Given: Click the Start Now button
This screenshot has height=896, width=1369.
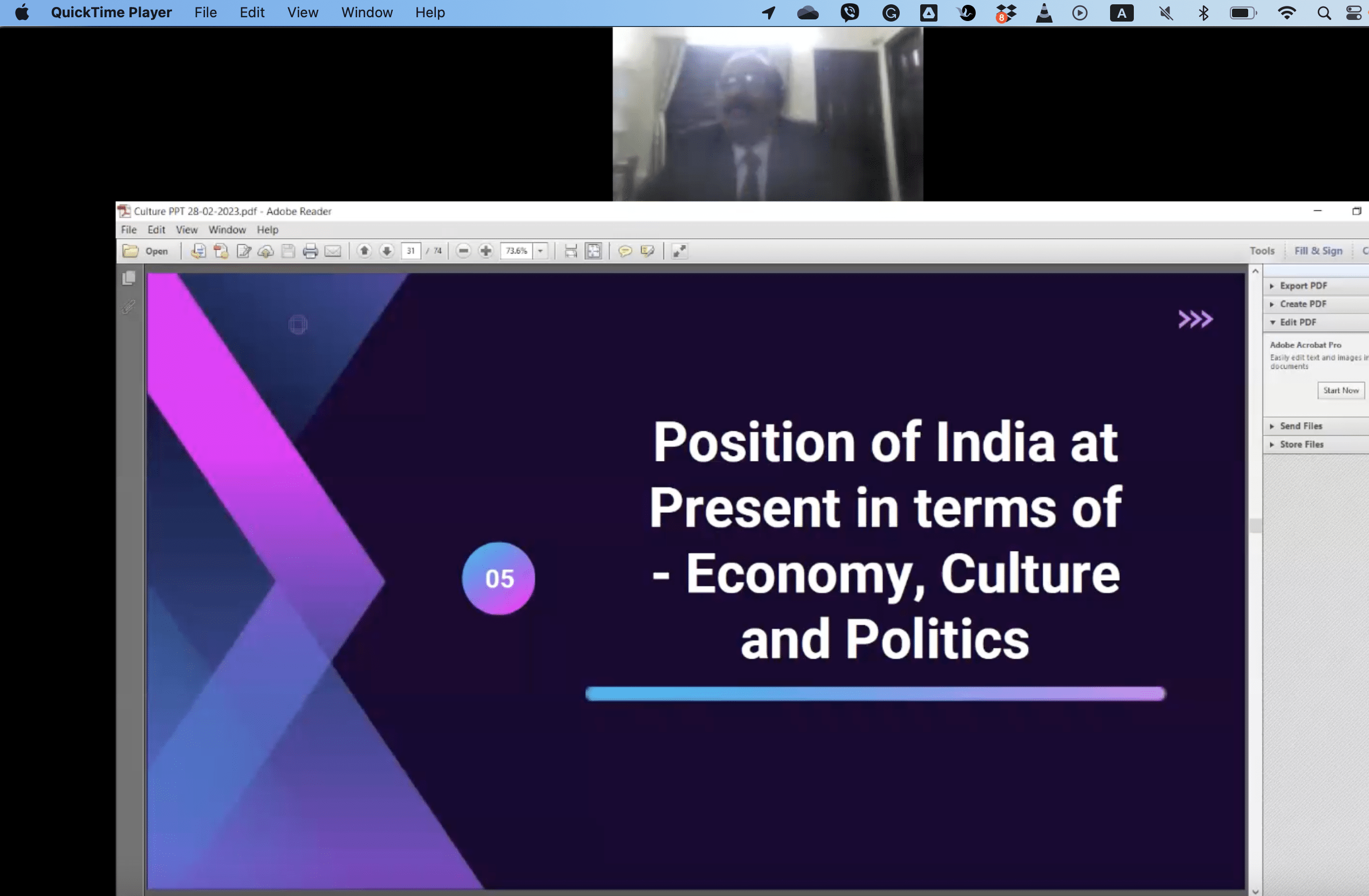Looking at the screenshot, I should coord(1340,390).
